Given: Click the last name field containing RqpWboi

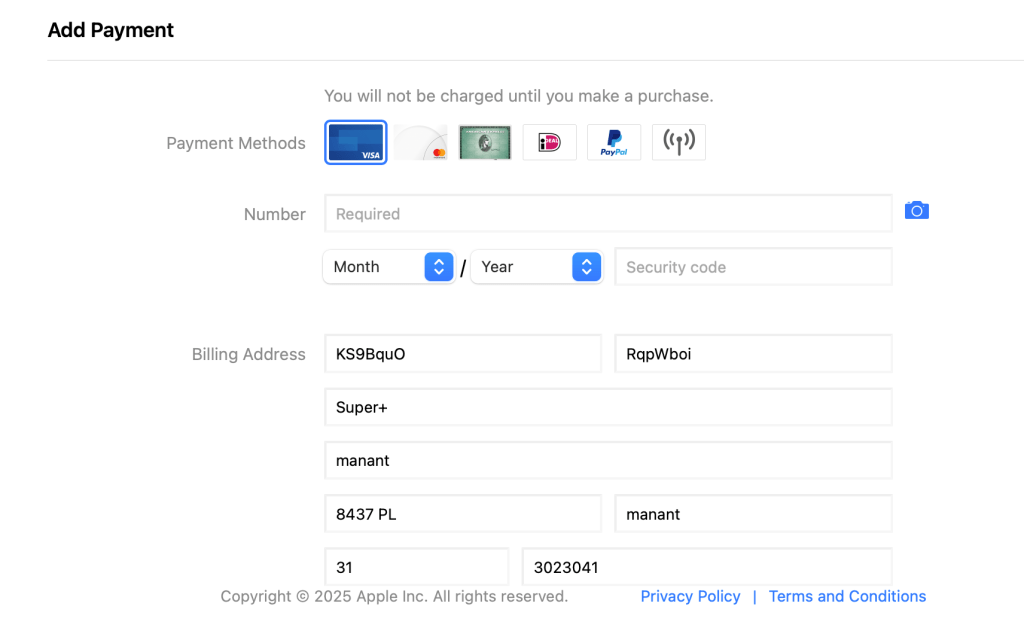Looking at the screenshot, I should (753, 354).
